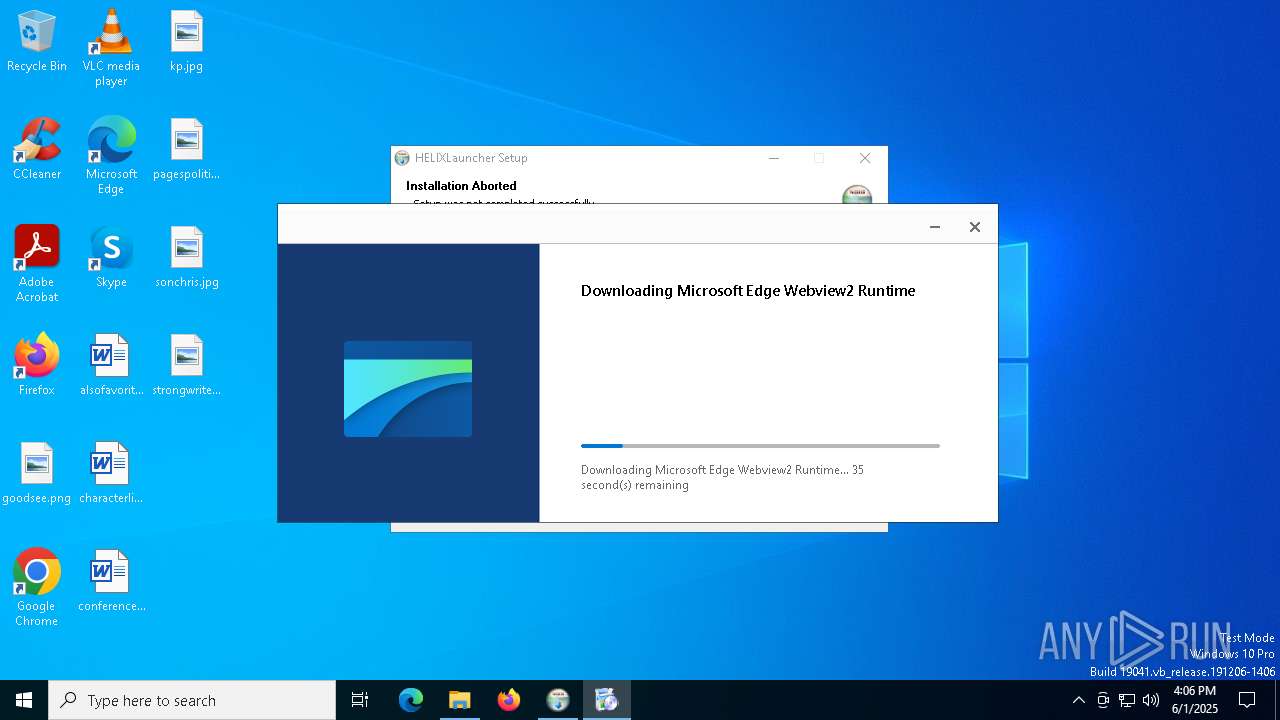Viewport: 1280px width, 720px height.
Task: Select the pagespoliti... image file
Action: (x=186, y=149)
